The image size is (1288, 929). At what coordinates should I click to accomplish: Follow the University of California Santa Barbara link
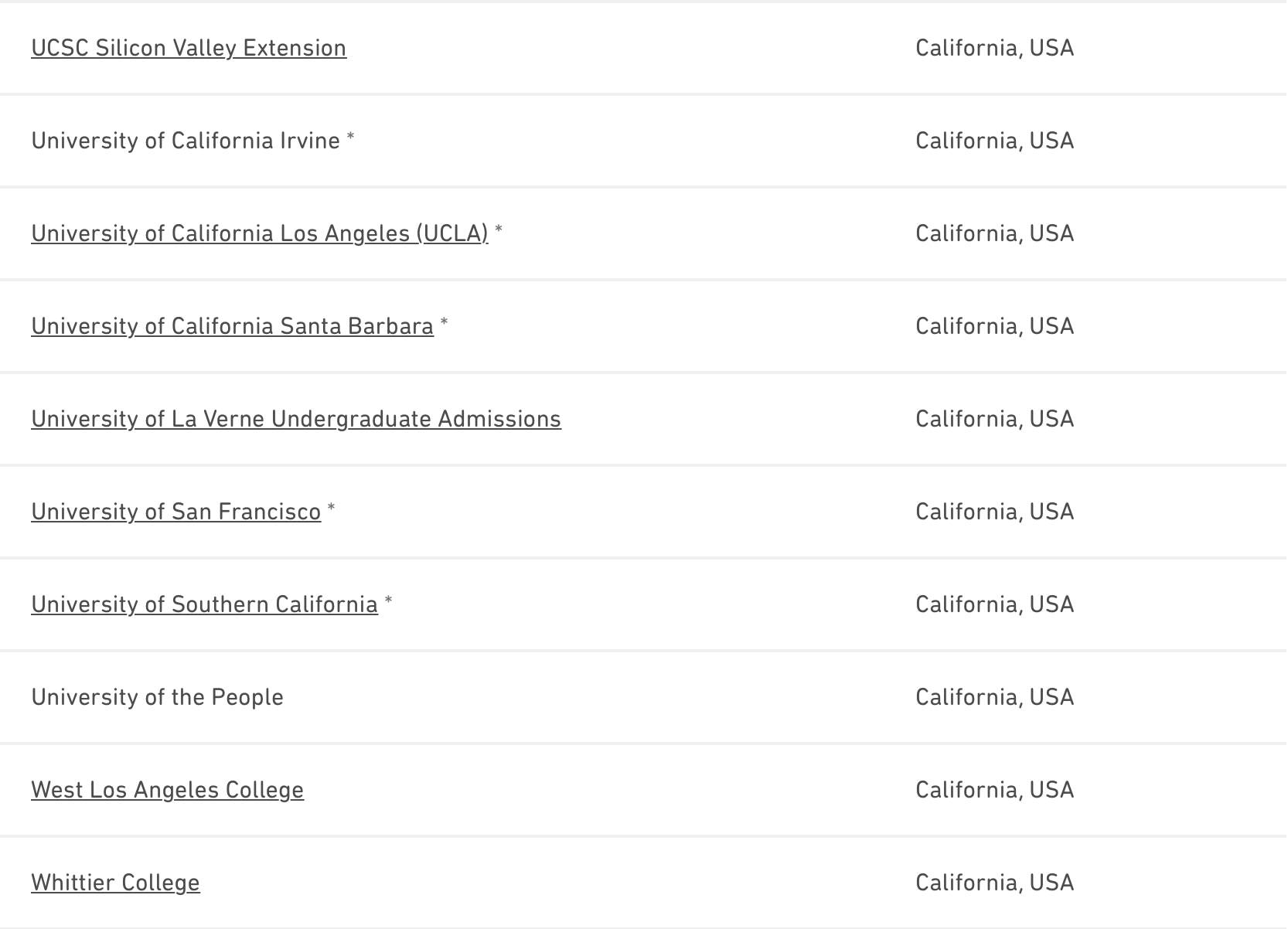tap(232, 326)
